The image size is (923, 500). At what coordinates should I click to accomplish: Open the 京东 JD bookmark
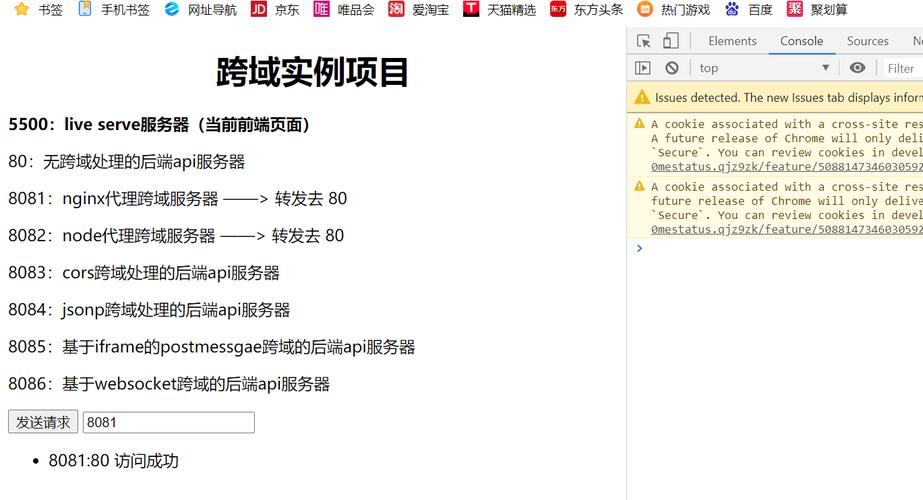(275, 9)
